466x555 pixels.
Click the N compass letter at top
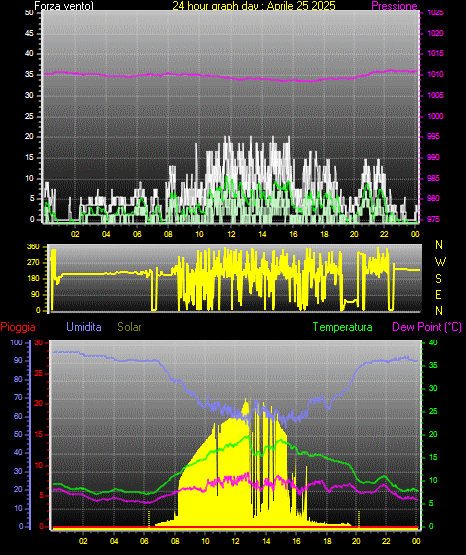(x=439, y=245)
